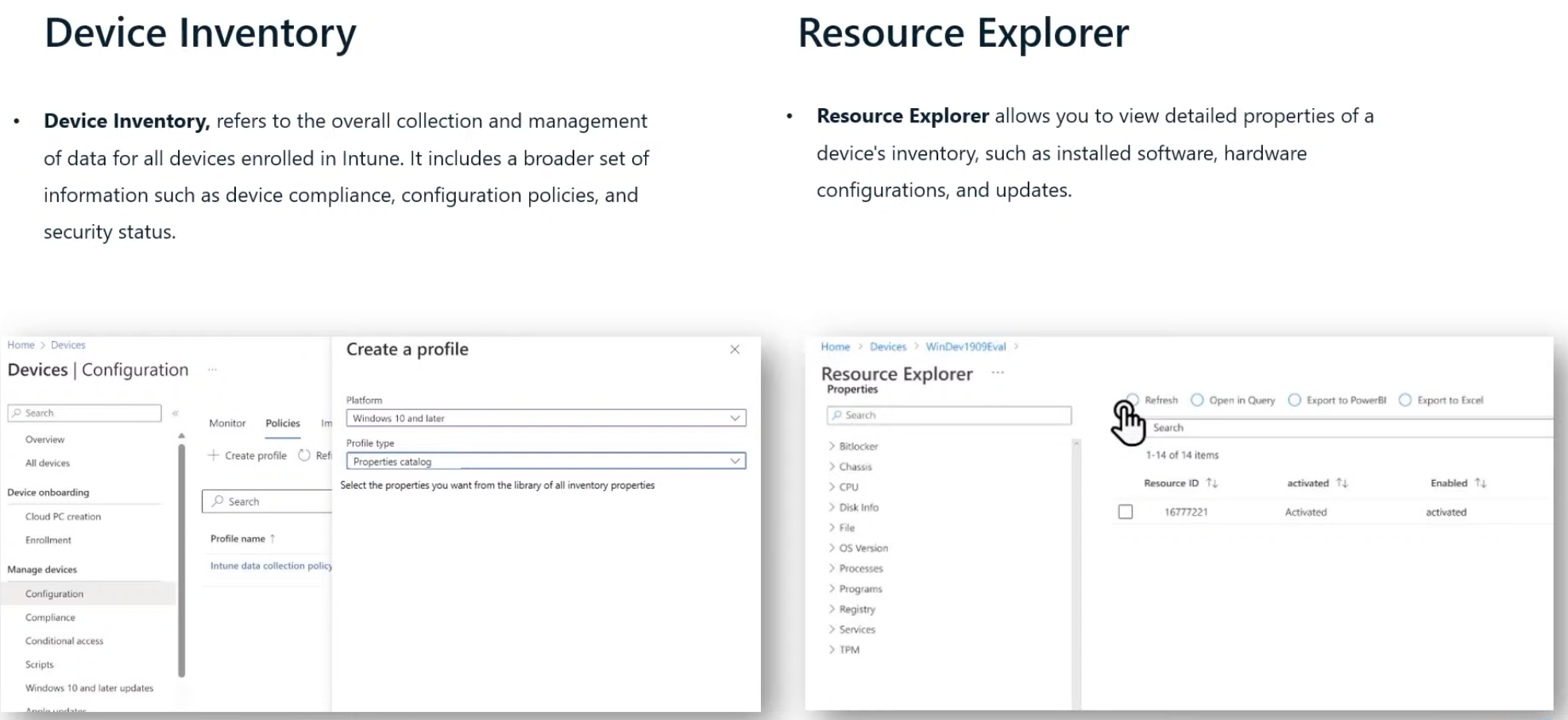Click the "1-14 of 14 items" count

[x=1182, y=455]
